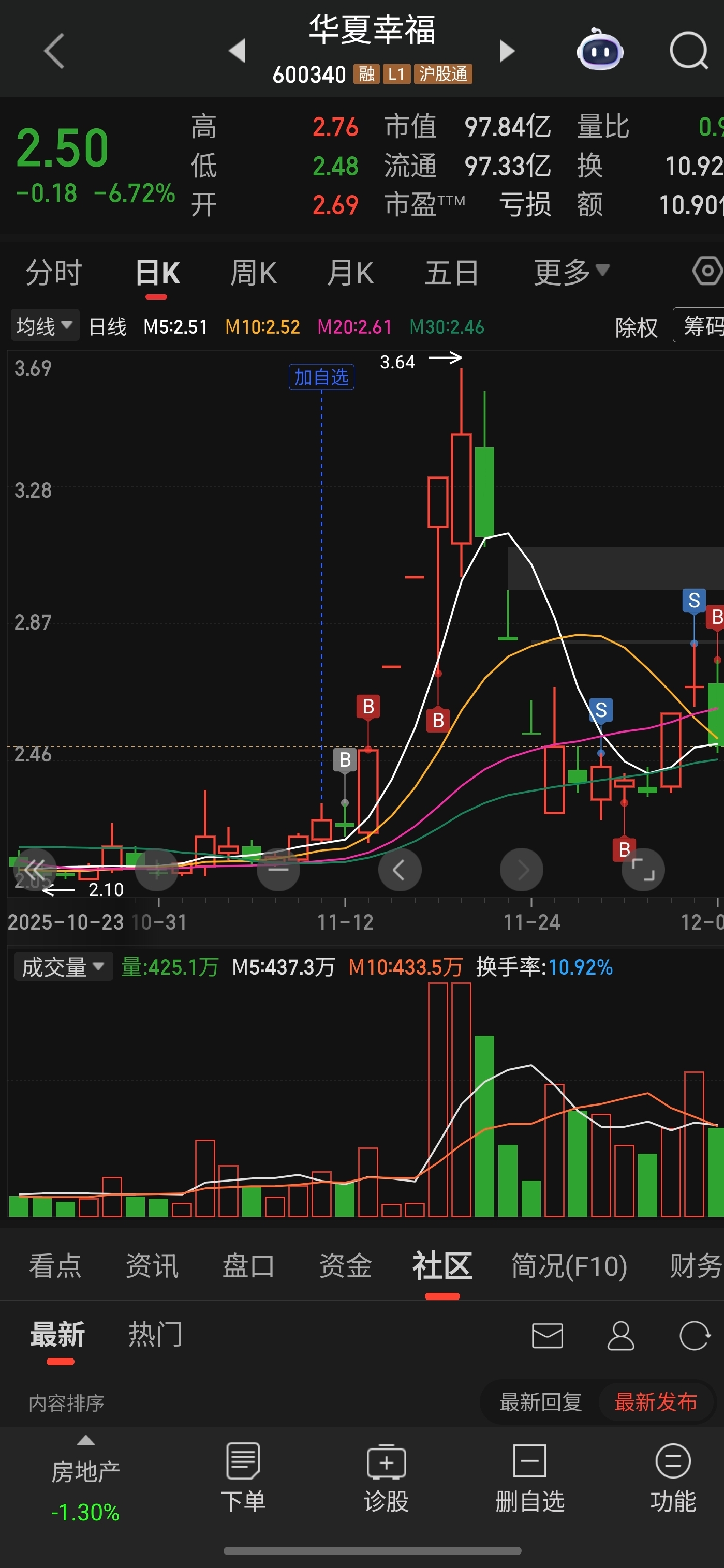This screenshot has height=1568, width=724.
Task: Open the 成交量 indicator dropdown
Action: 63,967
